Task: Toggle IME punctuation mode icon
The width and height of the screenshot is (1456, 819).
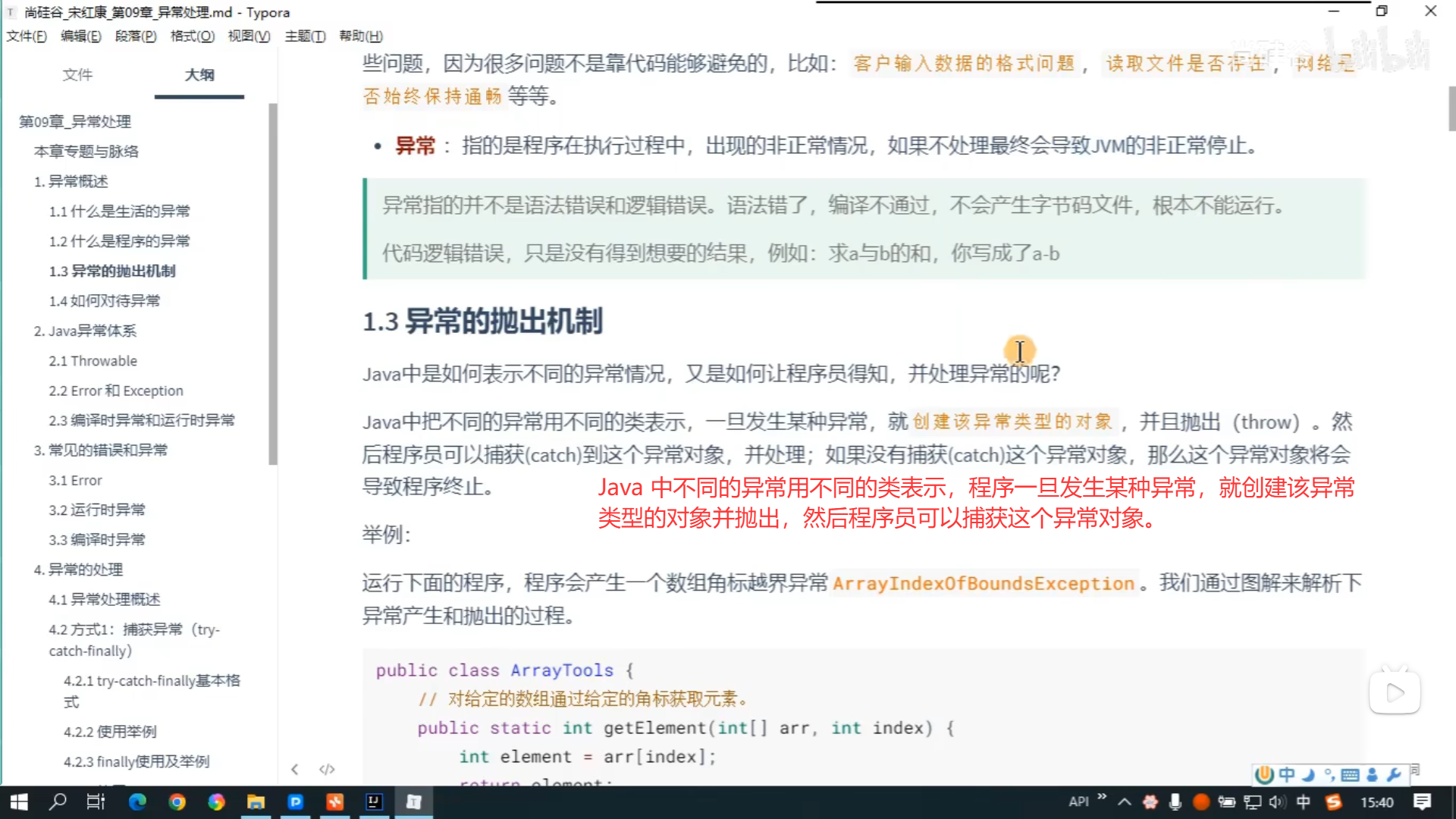Action: coord(1329,774)
